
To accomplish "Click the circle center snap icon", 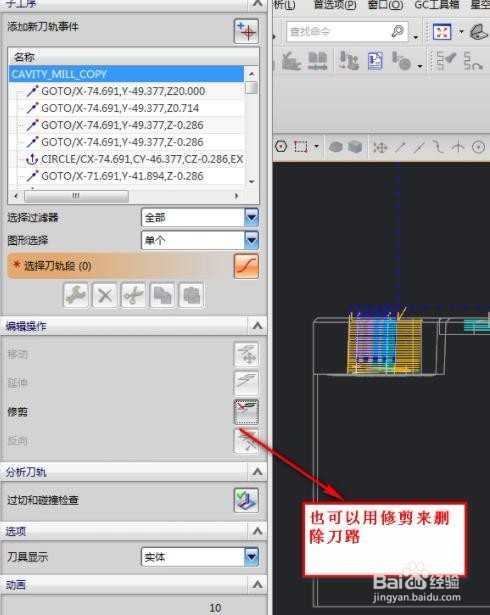I will point(478,147).
